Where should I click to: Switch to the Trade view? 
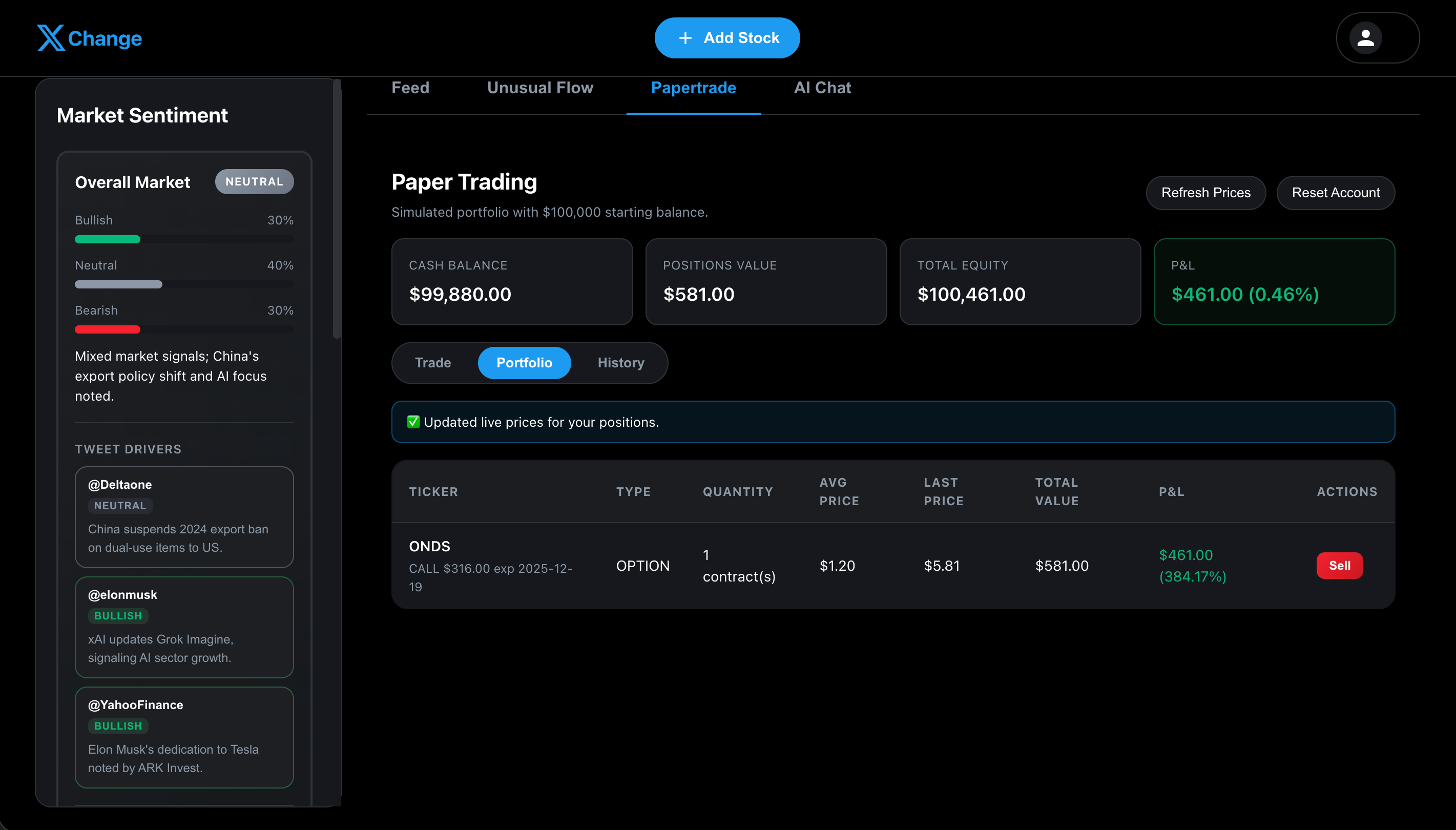[x=432, y=363]
